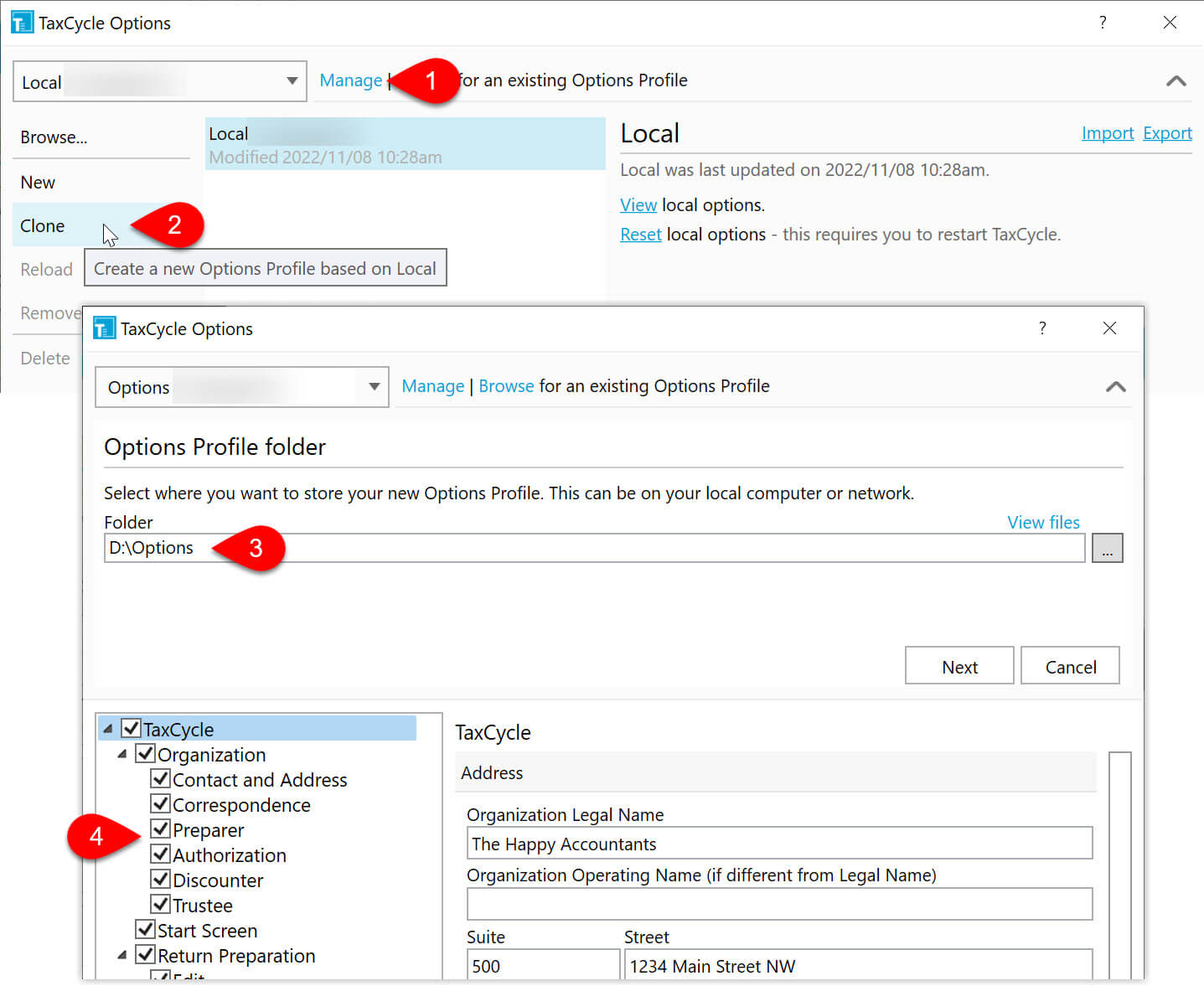1204x986 pixels.
Task: Click the Import link
Action: click(x=1108, y=133)
